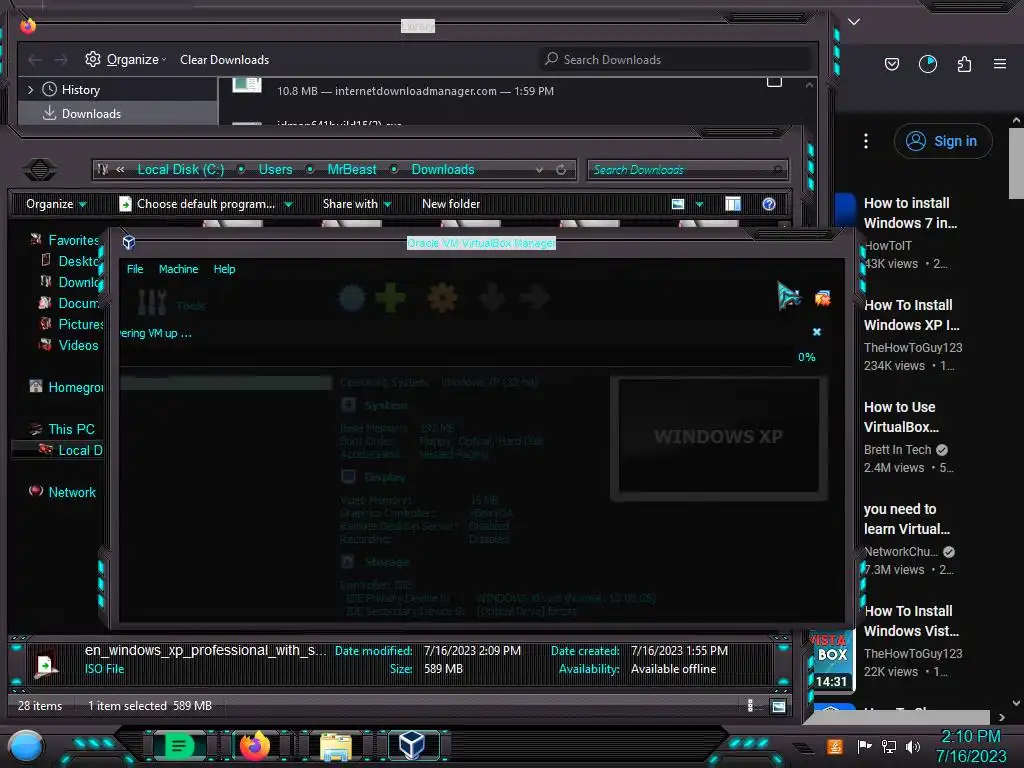Image resolution: width=1024 pixels, height=768 pixels.
Task: Cancel the VM power-up progress
Action: coord(816,332)
